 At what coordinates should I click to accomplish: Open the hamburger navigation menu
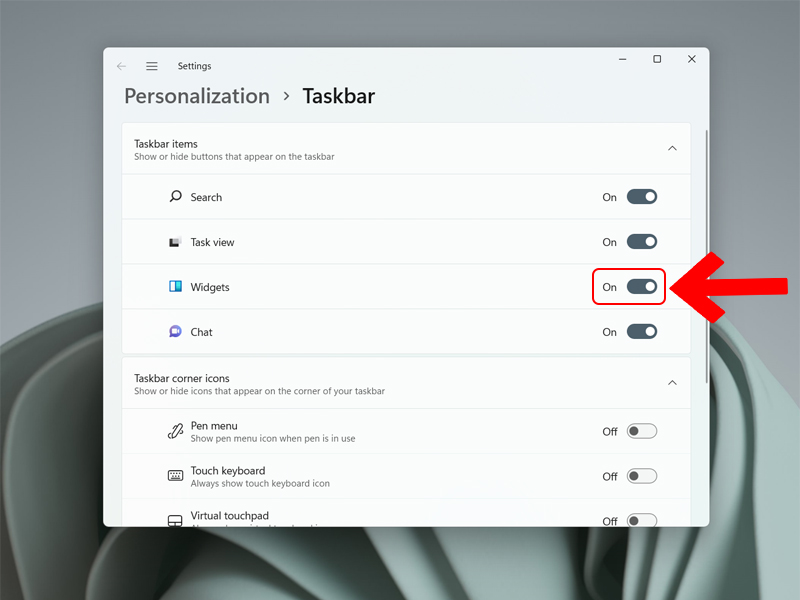pos(151,65)
